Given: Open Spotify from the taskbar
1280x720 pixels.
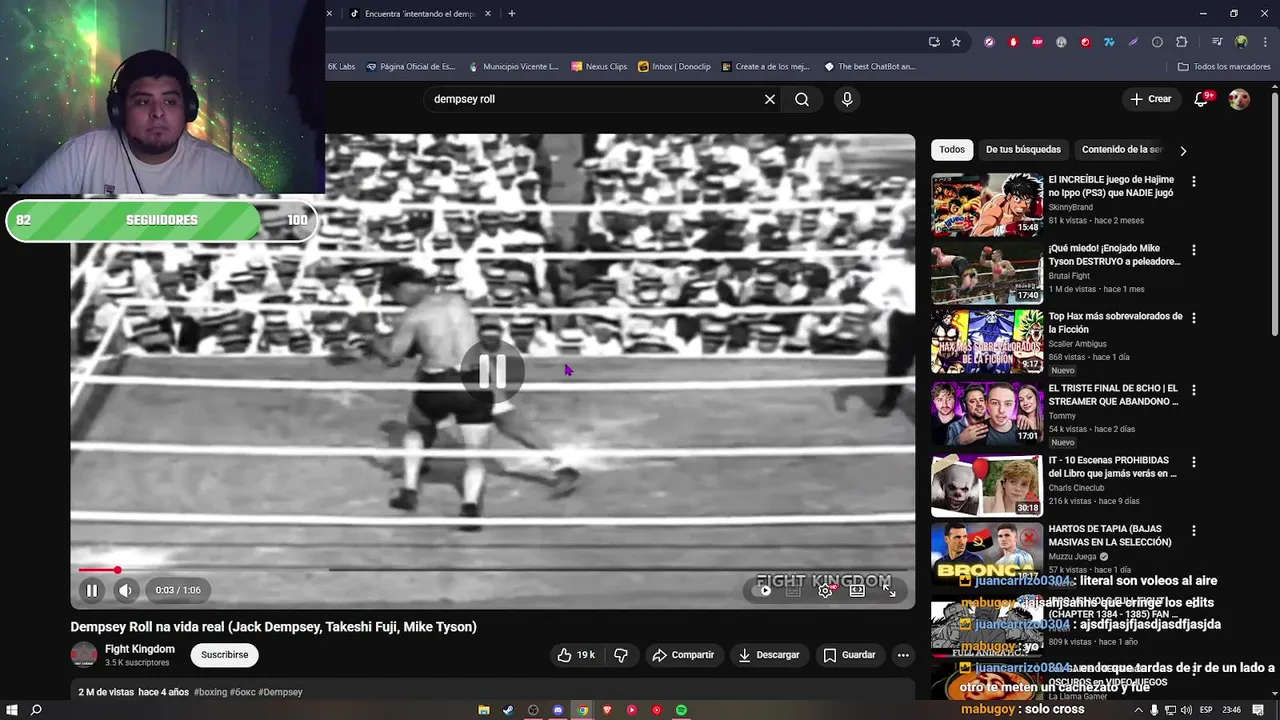Looking at the screenshot, I should 681,710.
